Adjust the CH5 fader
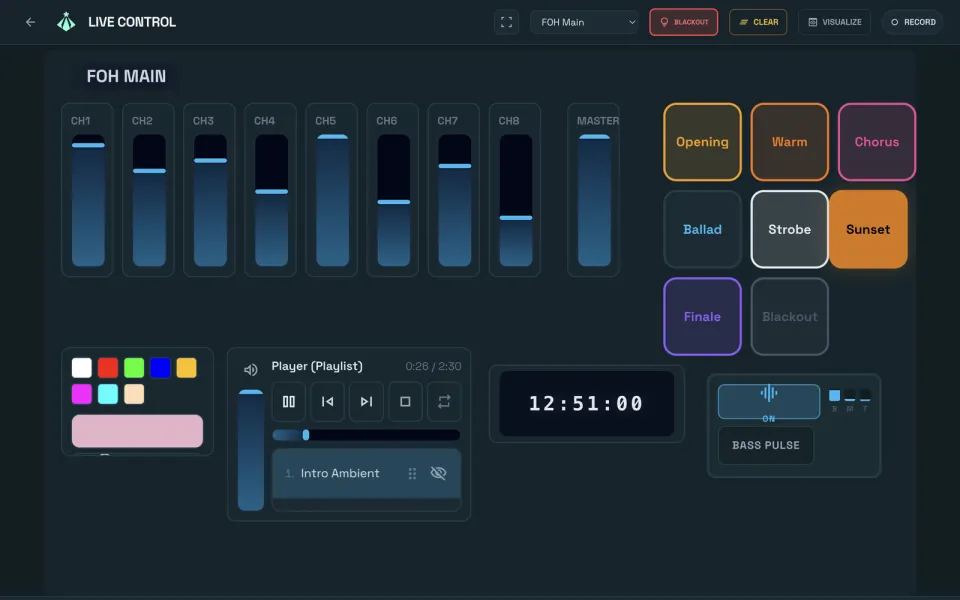 point(332,200)
